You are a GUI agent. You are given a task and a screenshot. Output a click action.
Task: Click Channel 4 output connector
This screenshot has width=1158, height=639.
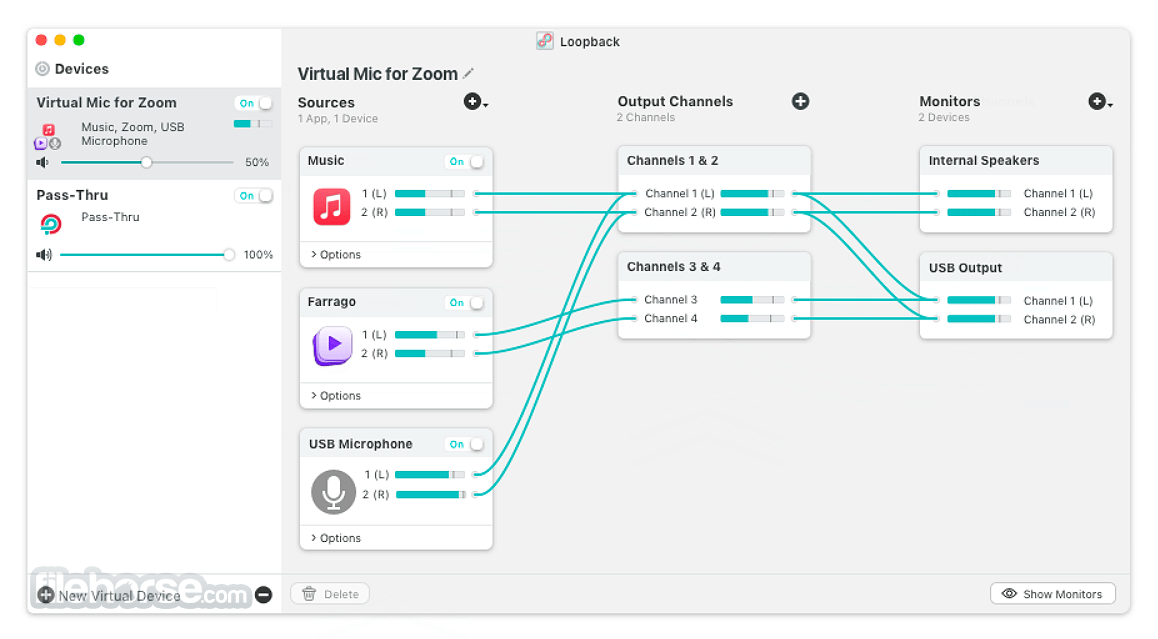click(795, 318)
